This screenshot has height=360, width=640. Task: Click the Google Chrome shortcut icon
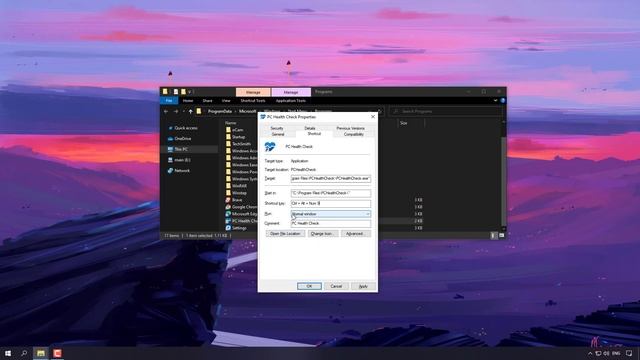click(x=228, y=207)
